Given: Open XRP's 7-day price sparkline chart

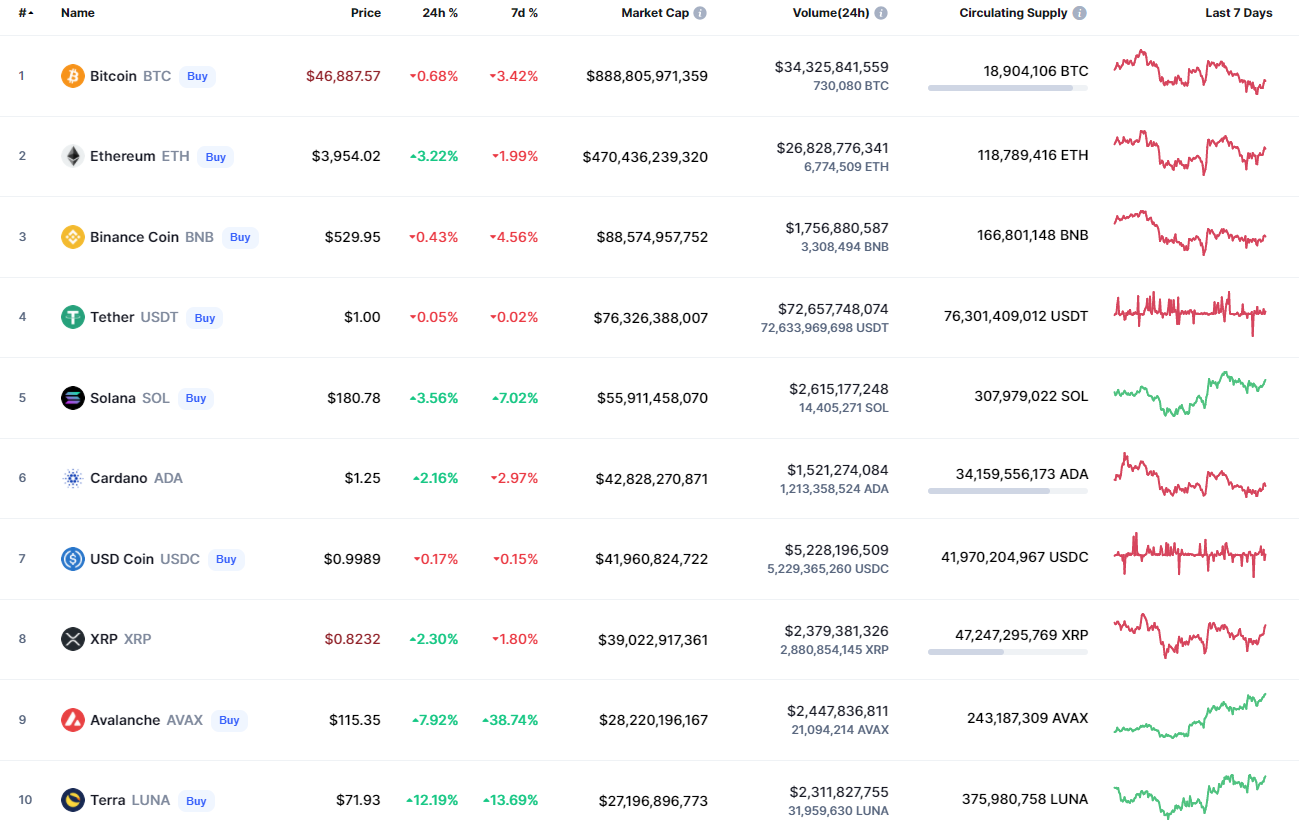Looking at the screenshot, I should (x=1190, y=635).
